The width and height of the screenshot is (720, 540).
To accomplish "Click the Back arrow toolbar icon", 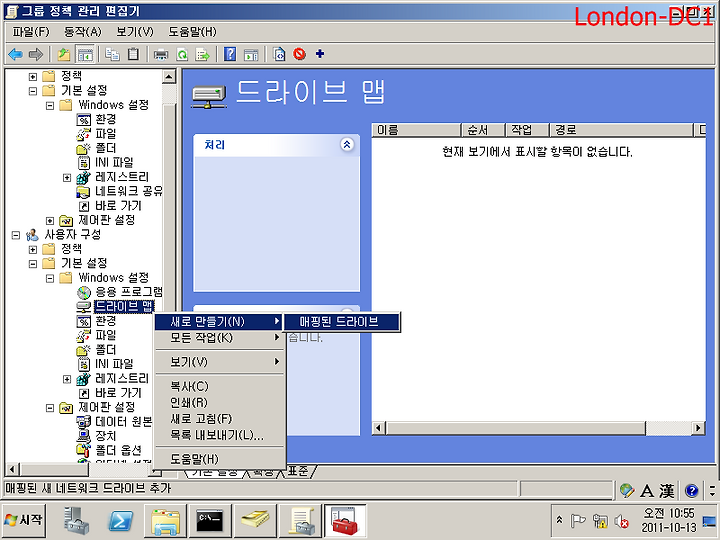I will pos(16,55).
